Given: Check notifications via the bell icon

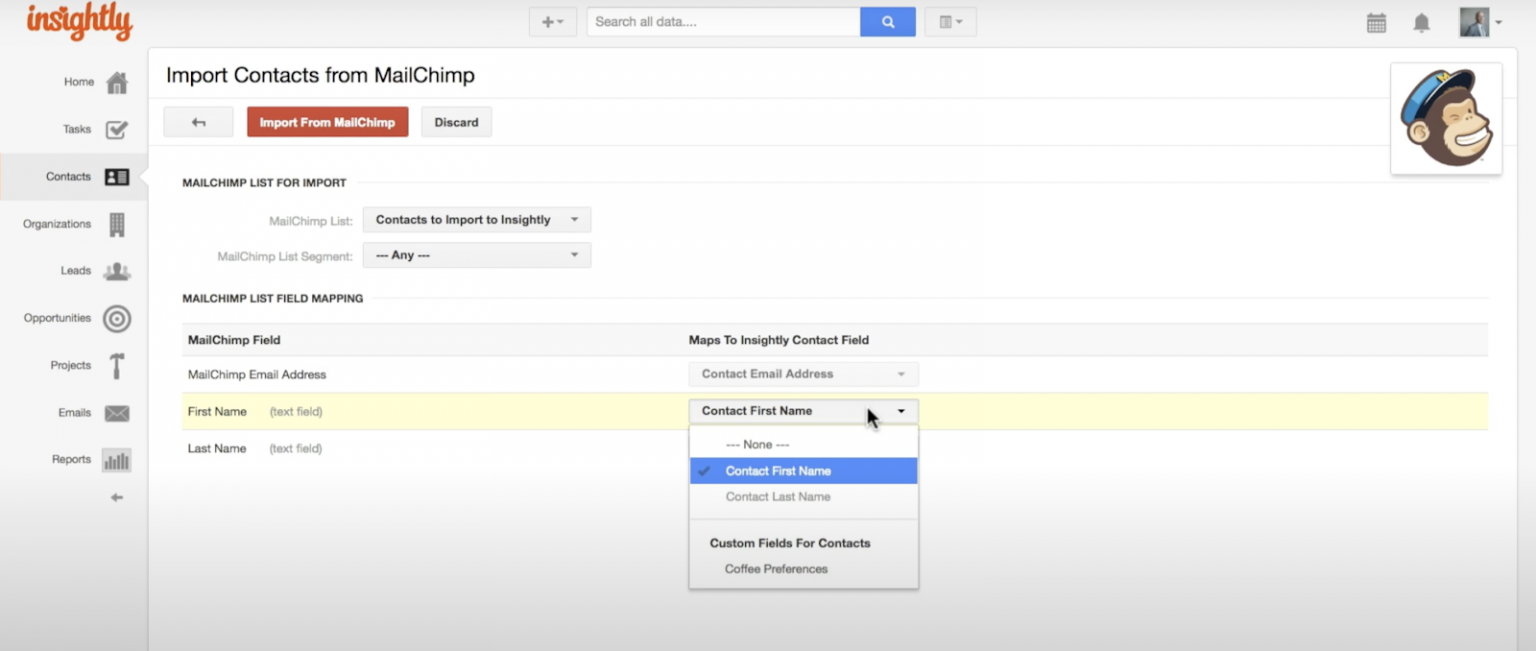Looking at the screenshot, I should [x=1420, y=21].
